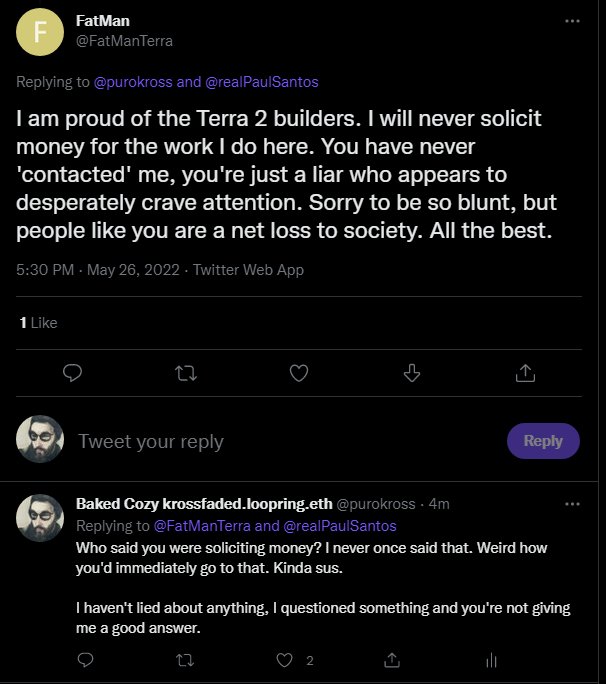The width and height of the screenshot is (606, 684).
Task: View analytics icon on purokross reply
Action: coord(491,659)
